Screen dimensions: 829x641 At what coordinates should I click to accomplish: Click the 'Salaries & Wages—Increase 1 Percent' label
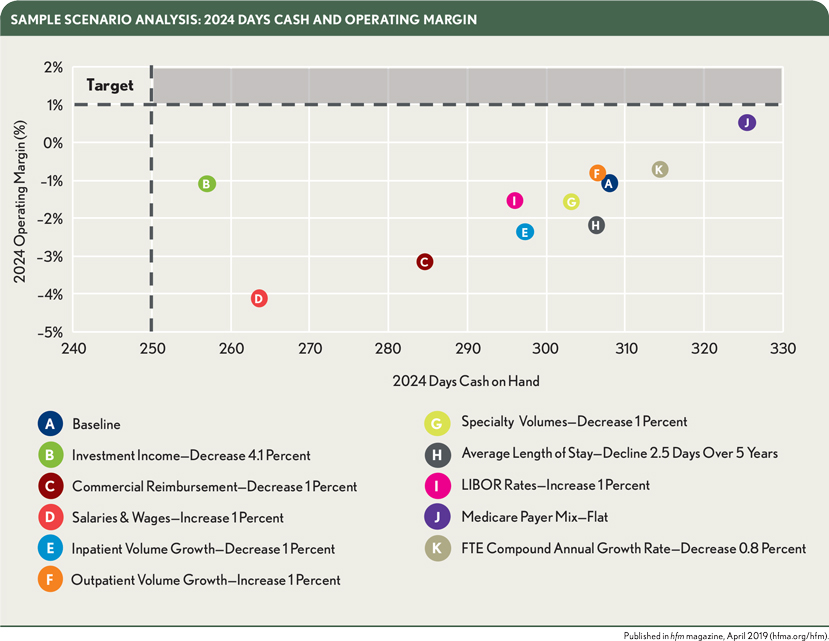[x=178, y=518]
